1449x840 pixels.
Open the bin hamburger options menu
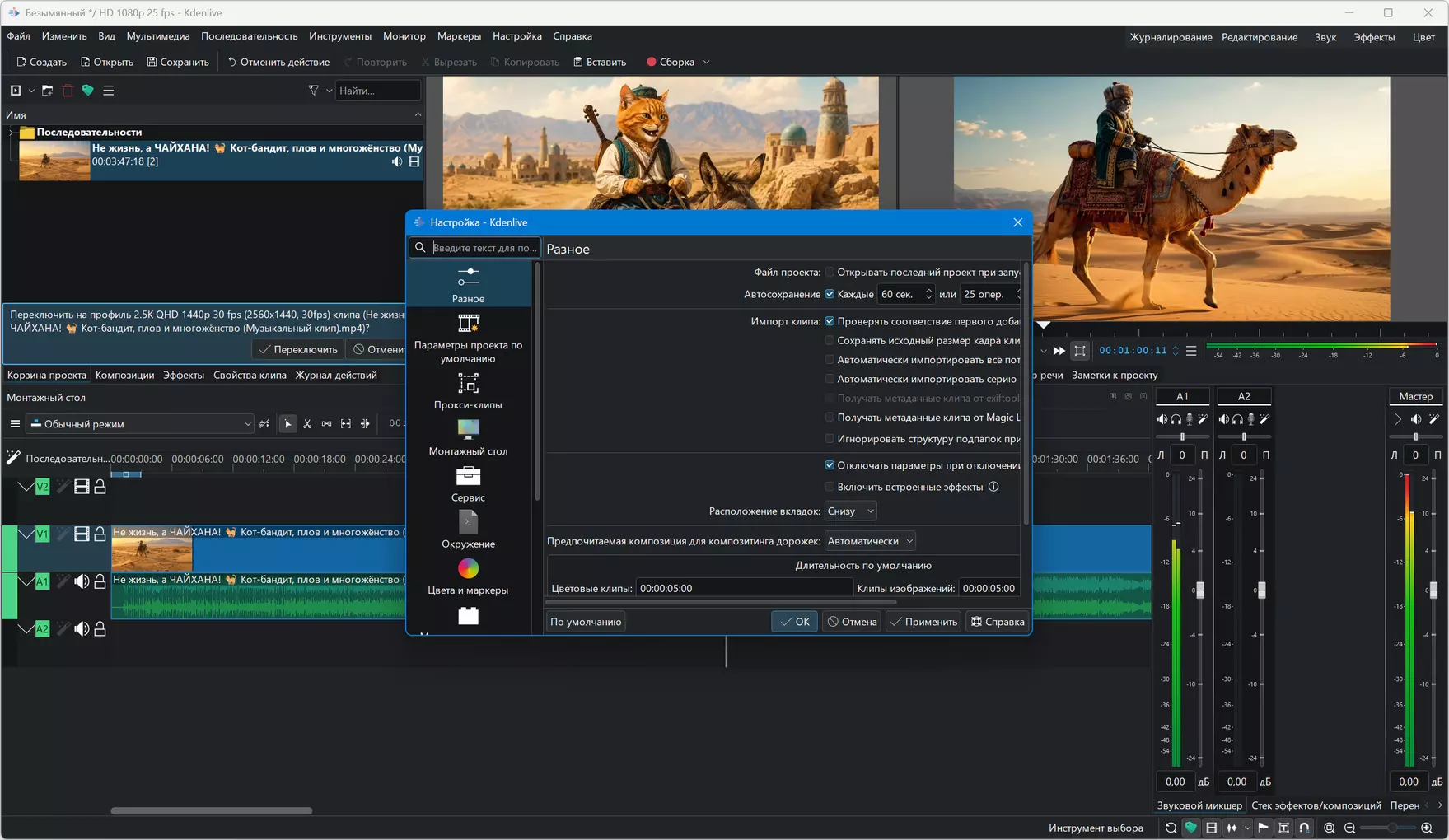click(x=108, y=91)
